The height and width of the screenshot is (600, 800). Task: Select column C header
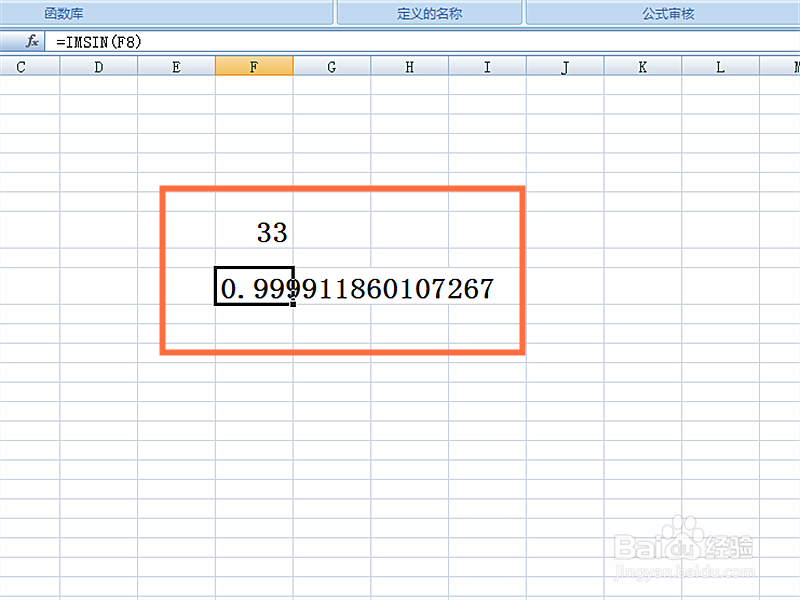click(x=30, y=67)
